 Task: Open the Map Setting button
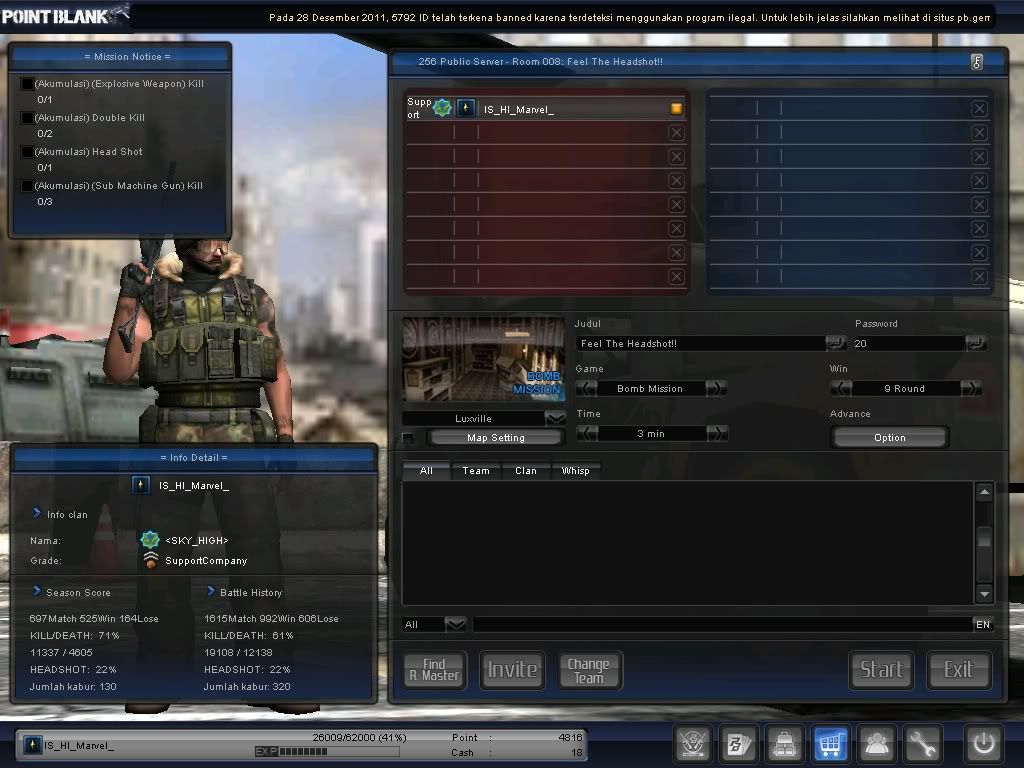click(x=496, y=438)
